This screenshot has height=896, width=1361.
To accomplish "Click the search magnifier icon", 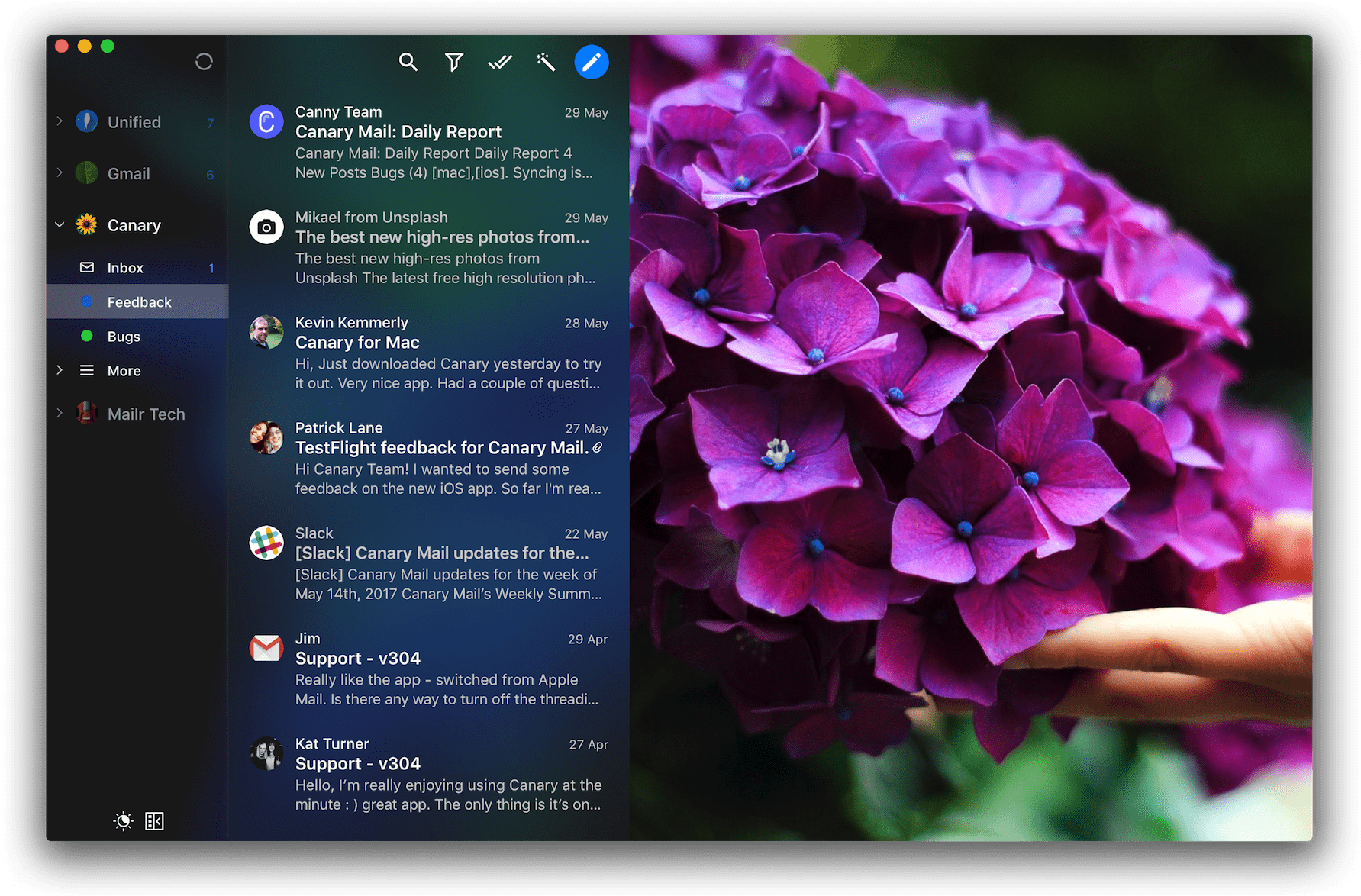I will pyautogui.click(x=408, y=62).
